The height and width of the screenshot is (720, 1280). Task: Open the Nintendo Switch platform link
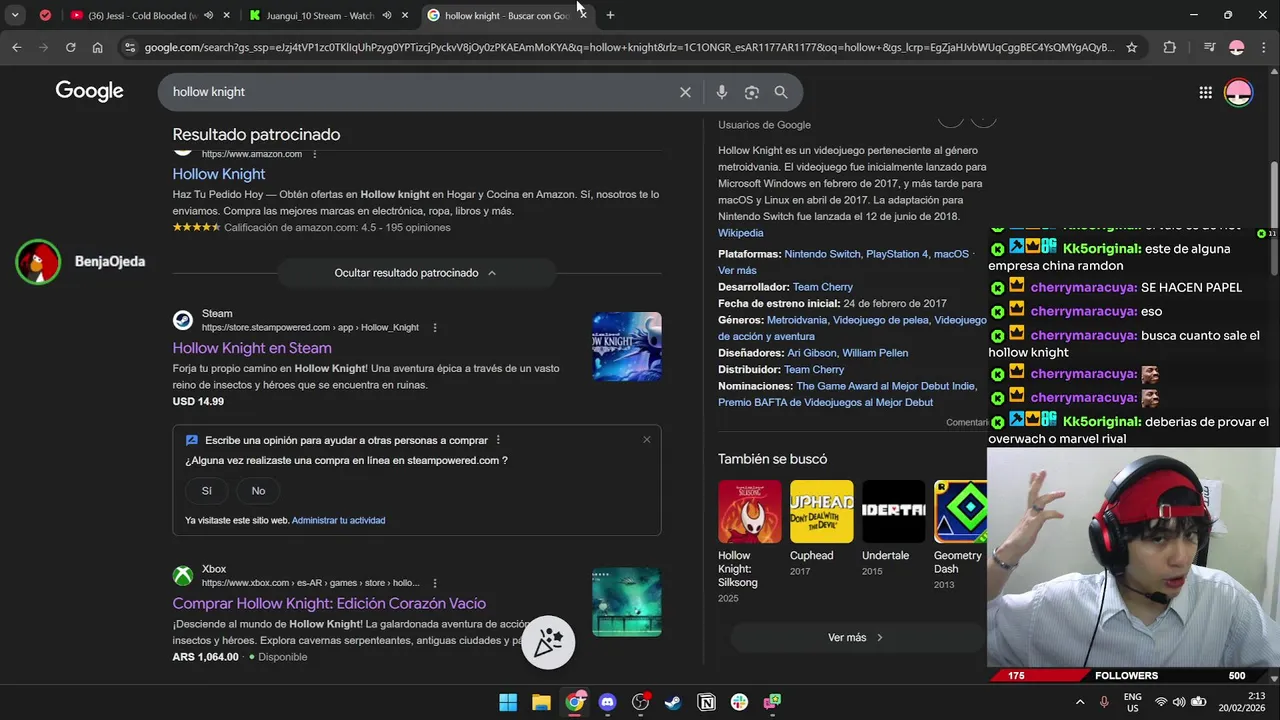(822, 254)
